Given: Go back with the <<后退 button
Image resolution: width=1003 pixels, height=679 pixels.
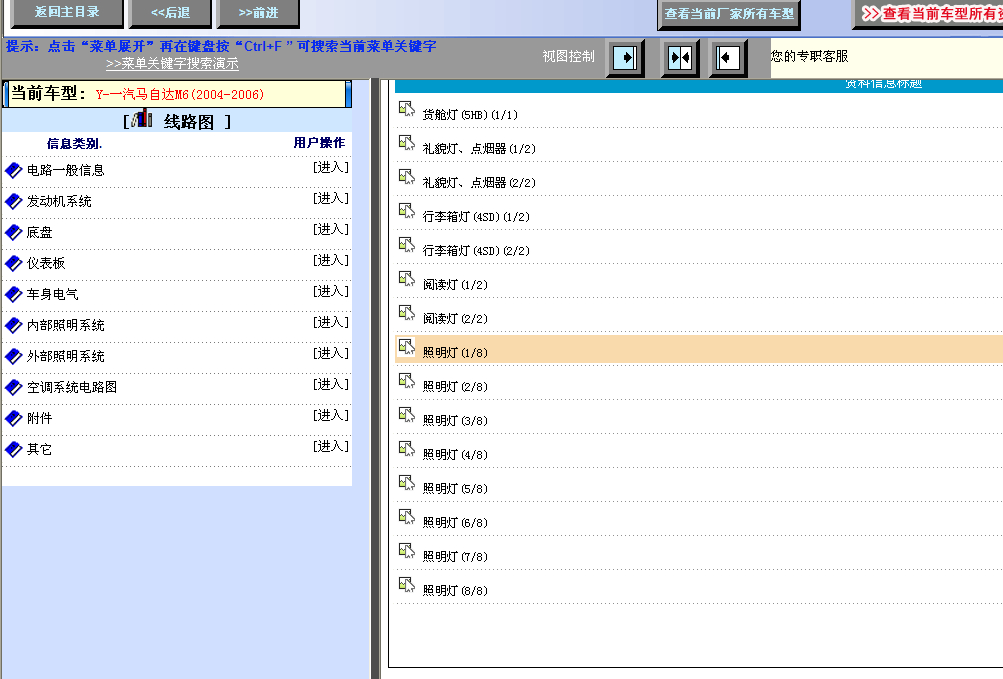Looking at the screenshot, I should 170,13.
